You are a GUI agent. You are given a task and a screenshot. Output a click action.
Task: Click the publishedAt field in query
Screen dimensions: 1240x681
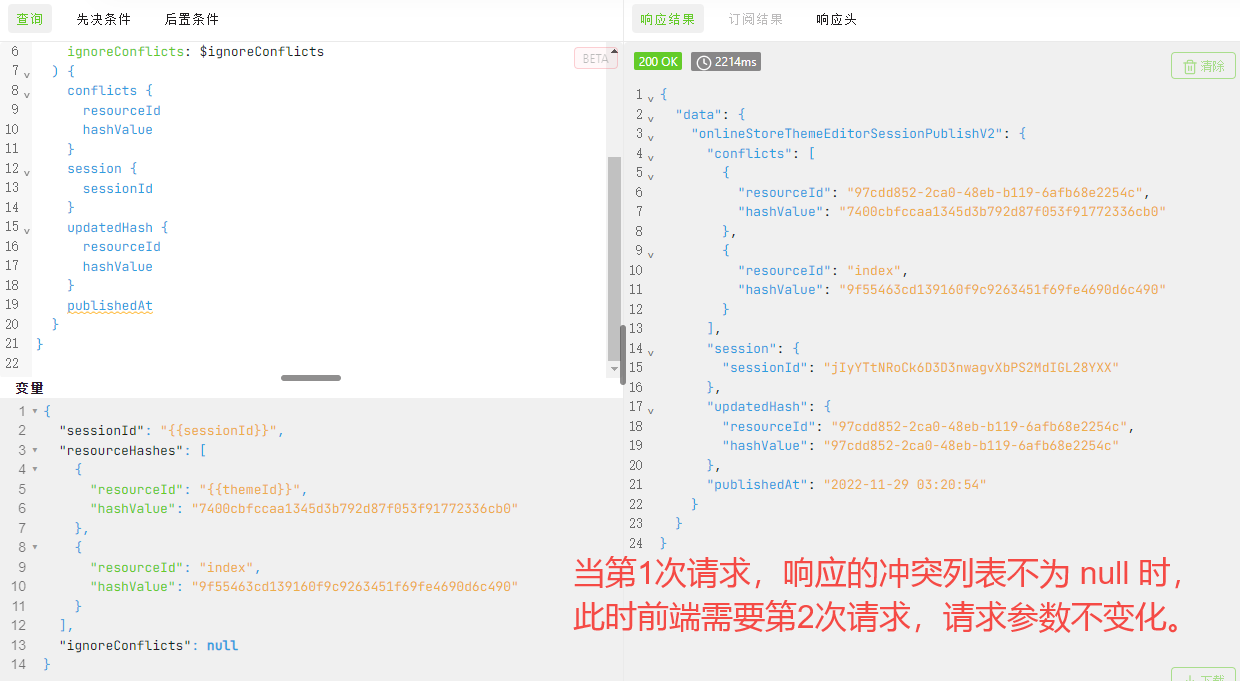(x=110, y=305)
